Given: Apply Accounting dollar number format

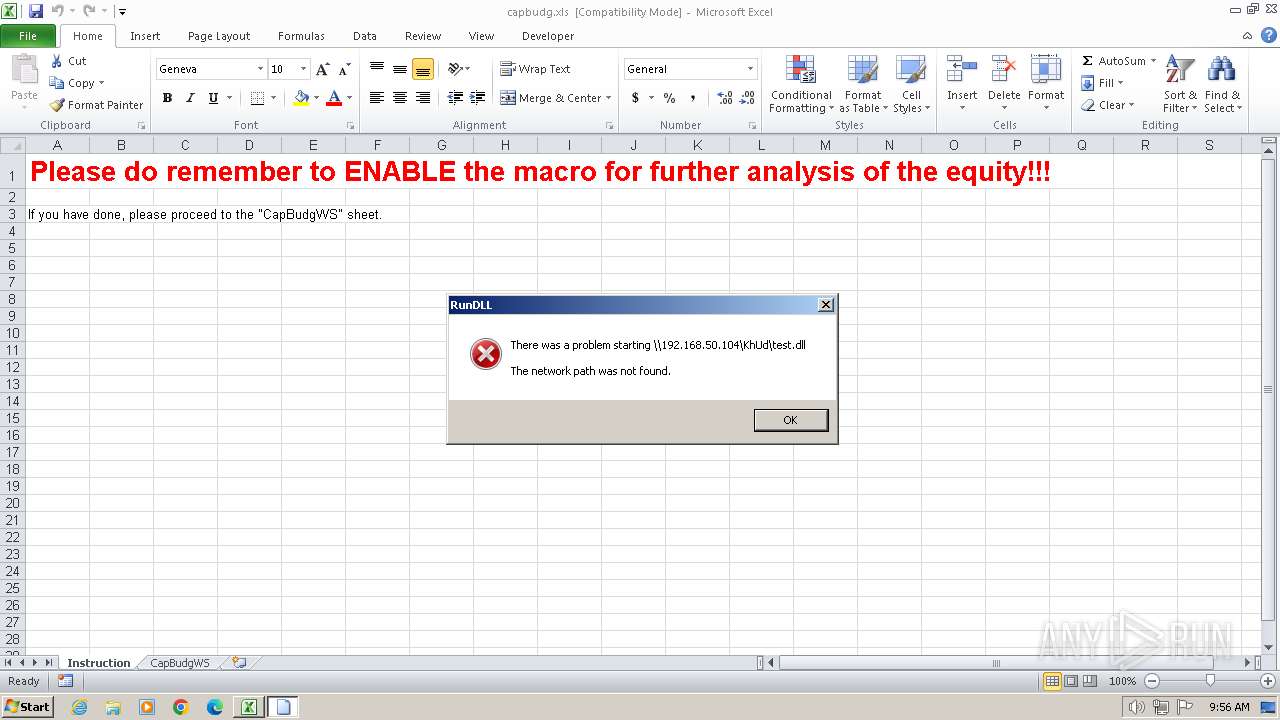Looking at the screenshot, I should 635,98.
